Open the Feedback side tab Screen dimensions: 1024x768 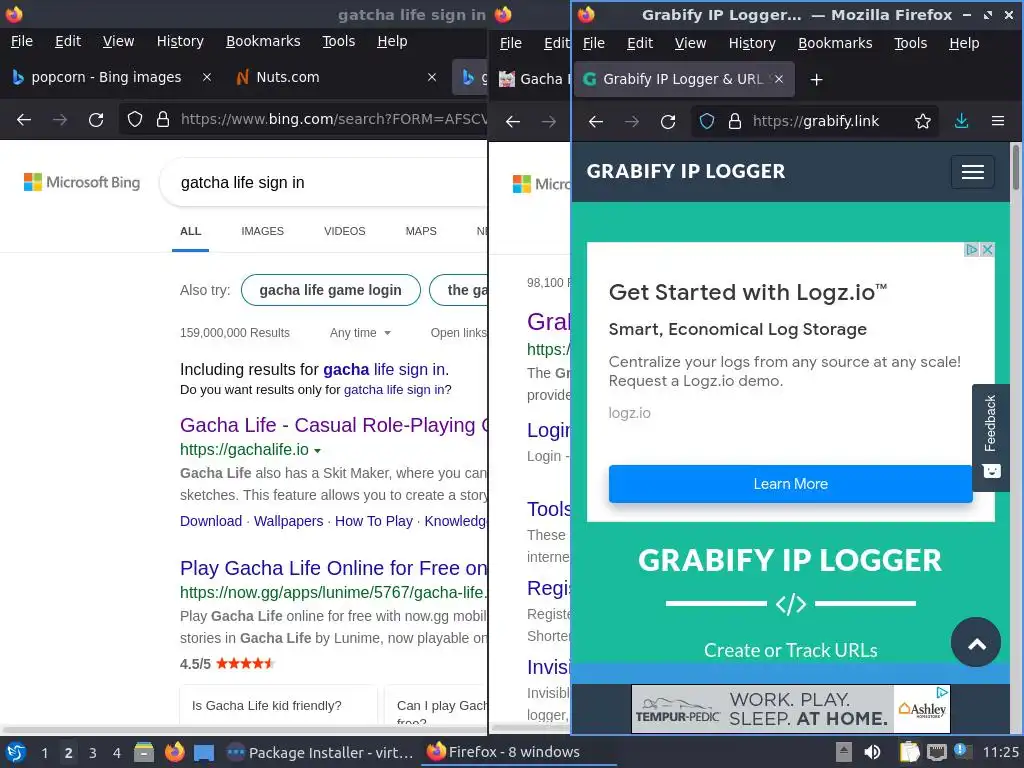tap(990, 437)
